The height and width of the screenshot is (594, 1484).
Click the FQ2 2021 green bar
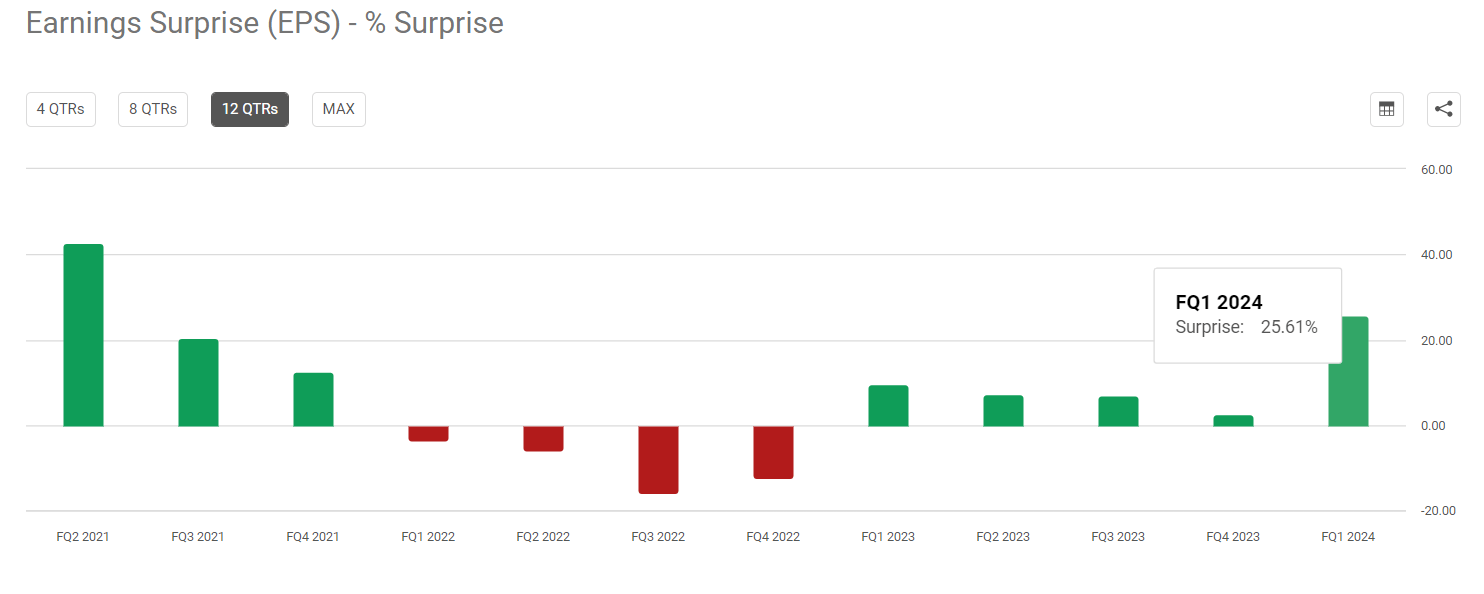click(83, 335)
